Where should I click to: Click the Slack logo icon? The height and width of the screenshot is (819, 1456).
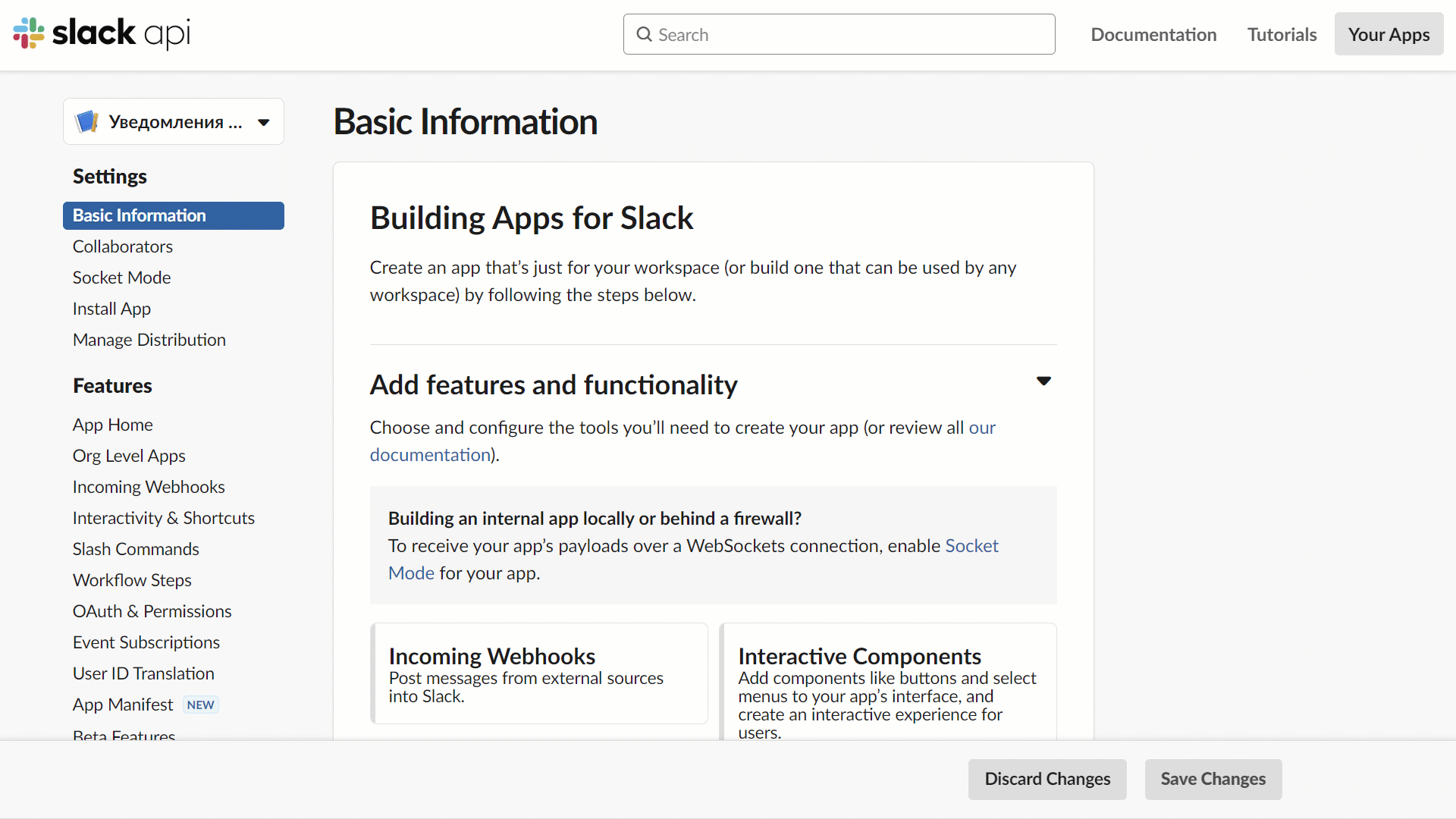pos(29,33)
